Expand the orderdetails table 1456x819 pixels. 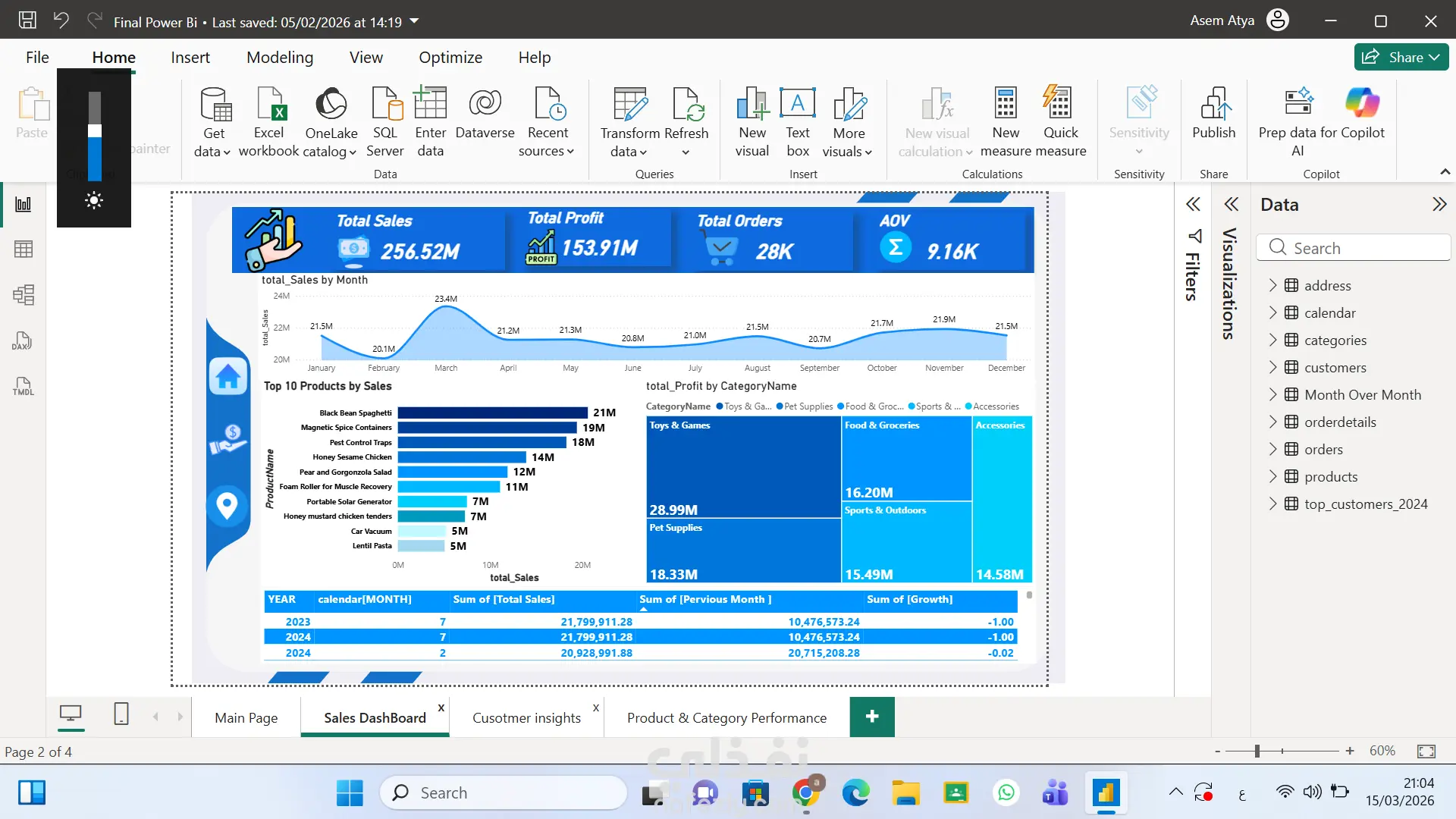pyautogui.click(x=1273, y=422)
